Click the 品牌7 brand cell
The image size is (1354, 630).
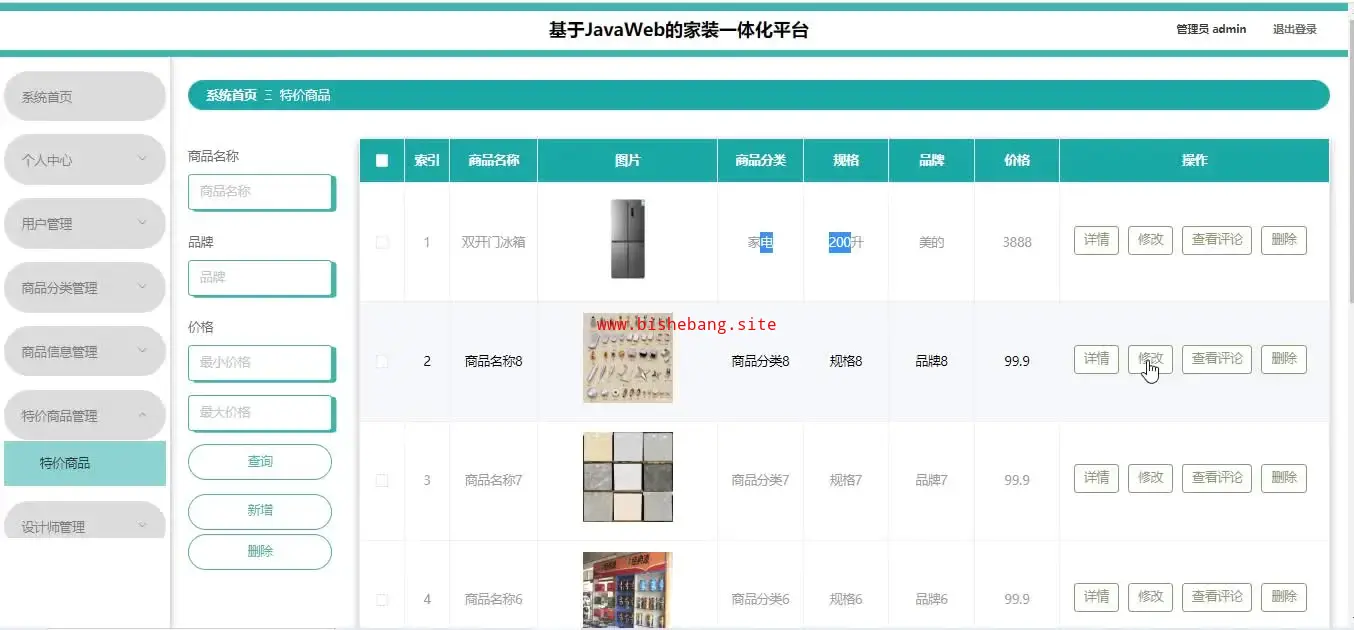(x=931, y=480)
